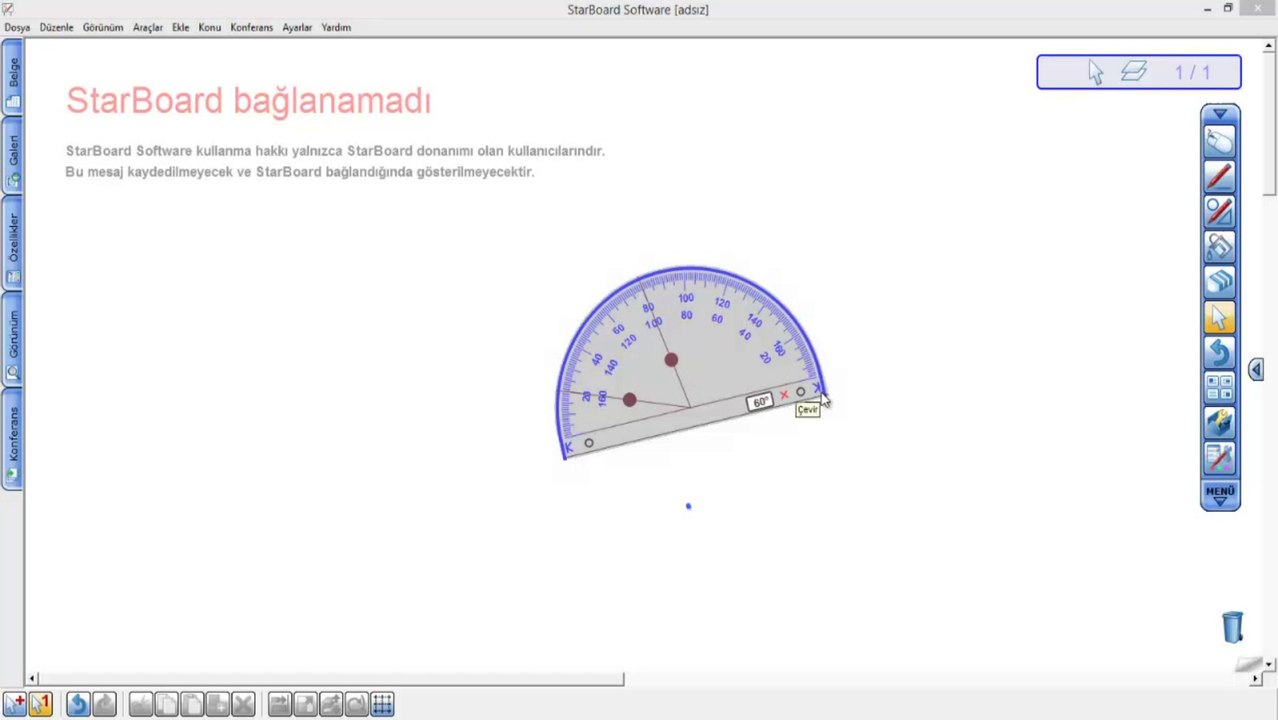The height and width of the screenshot is (720, 1278).
Task: Open the Ayarlar menu
Action: 297,27
